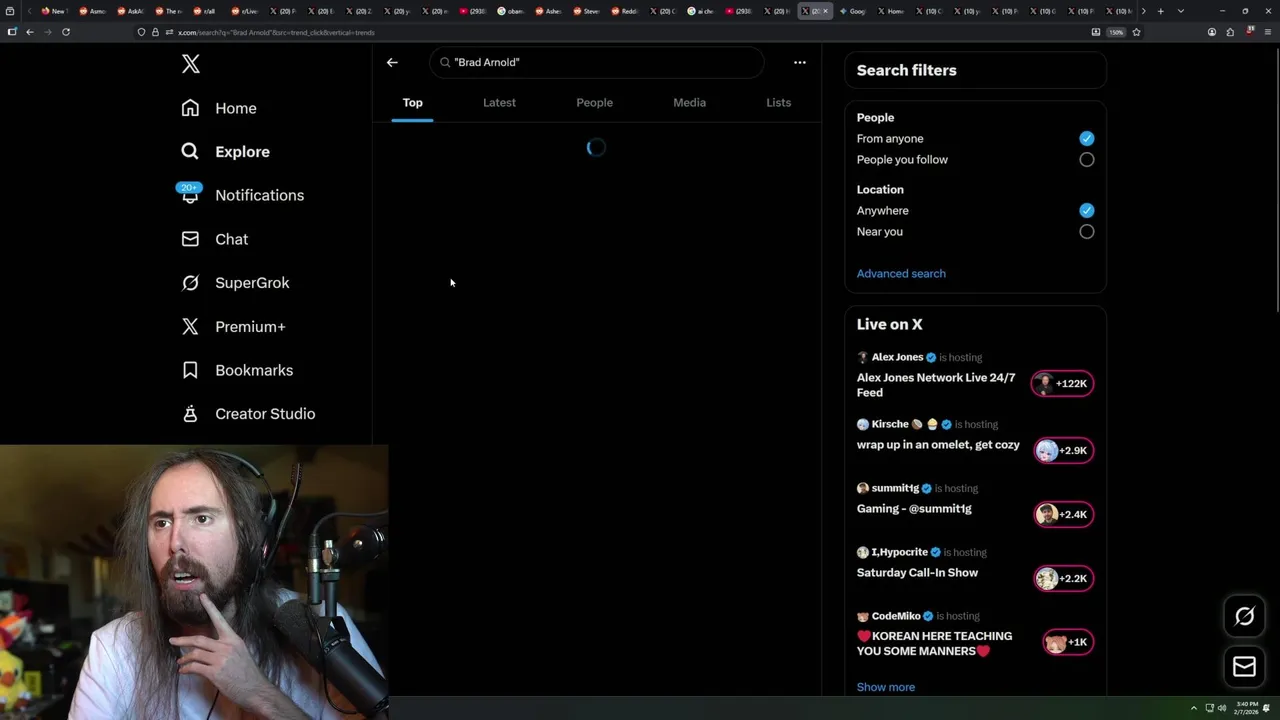Screen dimensions: 1280x720
Task: Click the Chat envelope icon in sidebar
Action: click(x=190, y=239)
